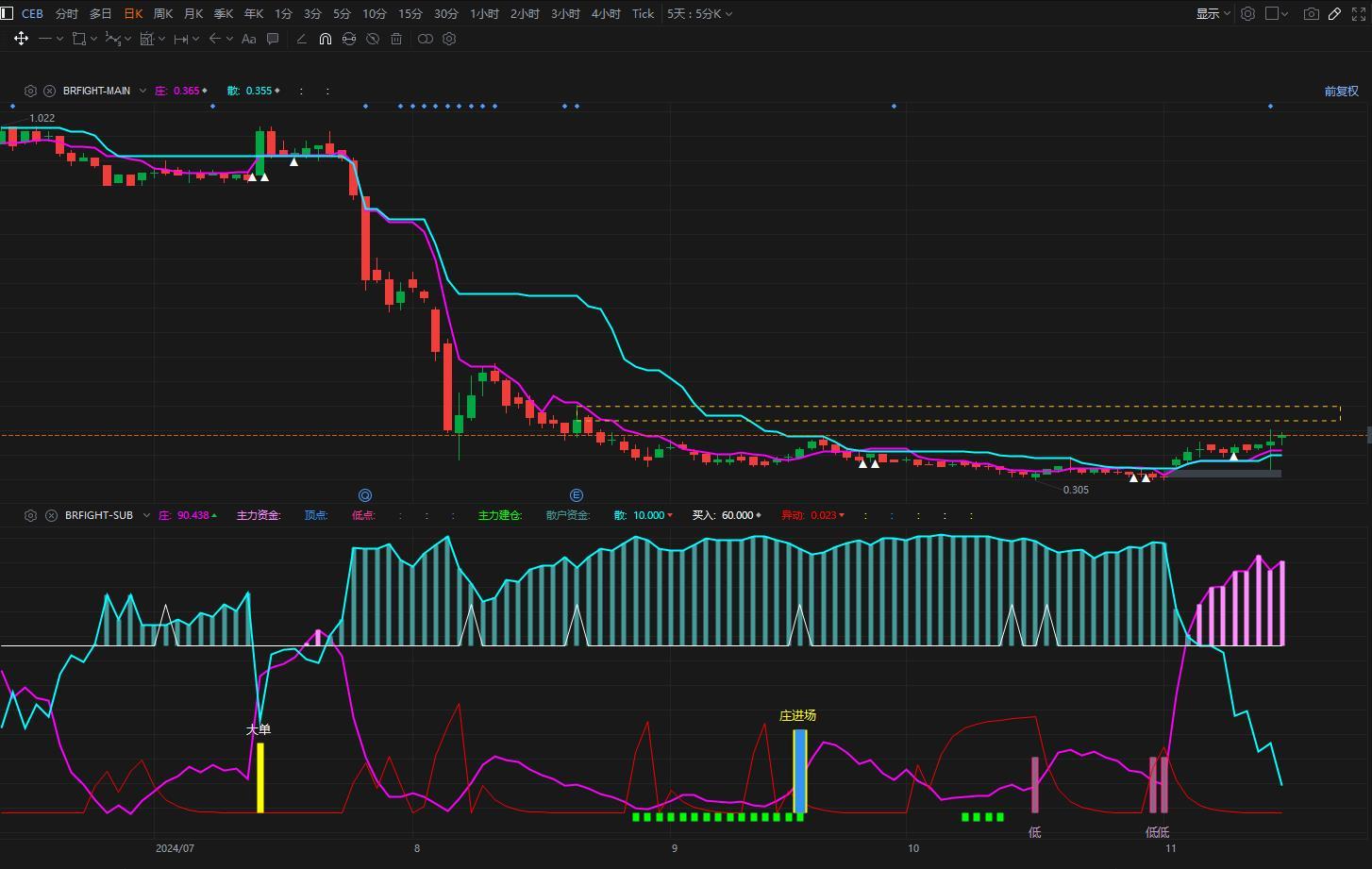
Task: Switch to the 分时 intraday tab
Action: [x=66, y=13]
